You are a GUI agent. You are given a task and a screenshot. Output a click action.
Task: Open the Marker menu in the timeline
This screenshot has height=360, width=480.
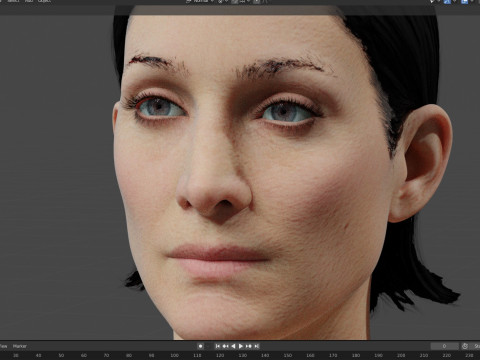click(20, 346)
